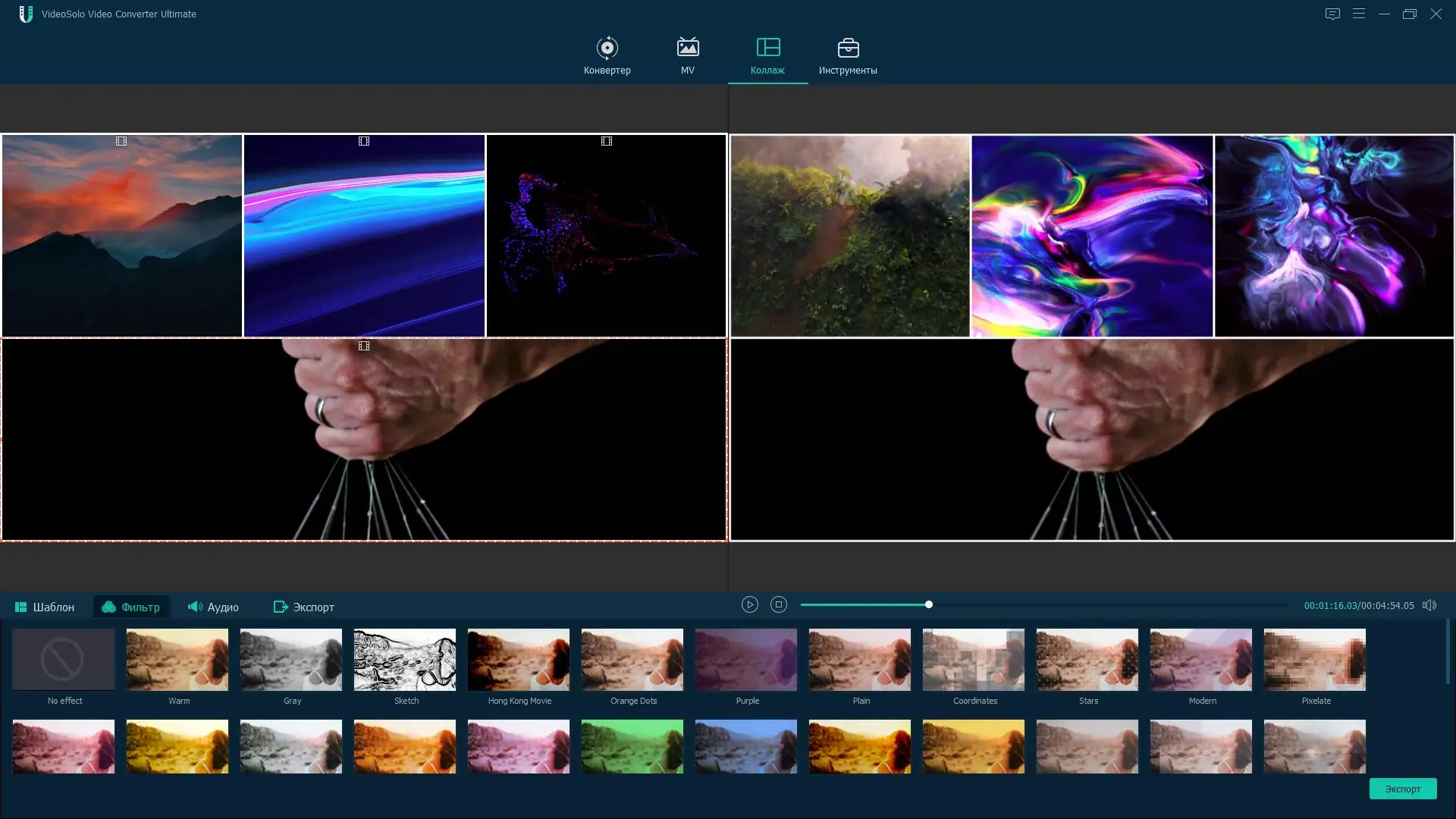The image size is (1456, 819).
Task: Open the Шаблон tab
Action: pos(45,607)
